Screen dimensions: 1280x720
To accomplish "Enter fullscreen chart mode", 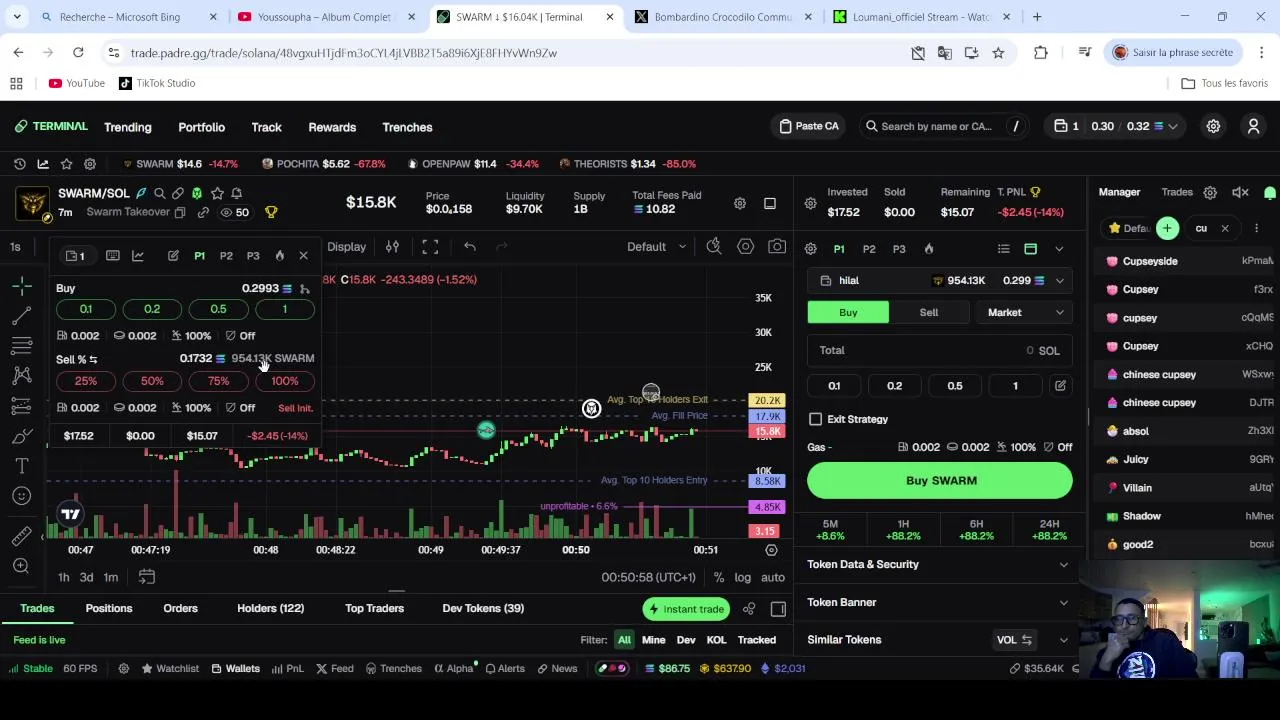I will [x=430, y=247].
